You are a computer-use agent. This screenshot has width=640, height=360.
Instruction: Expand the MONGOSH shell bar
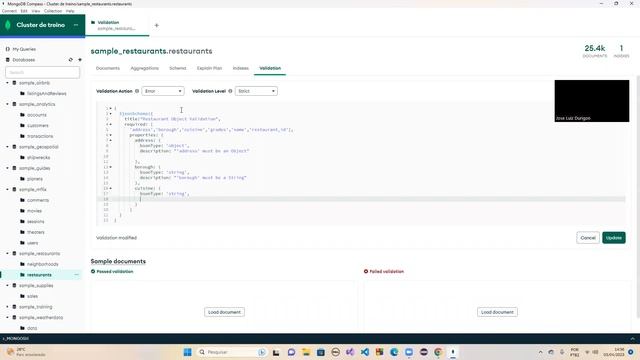[320, 338]
